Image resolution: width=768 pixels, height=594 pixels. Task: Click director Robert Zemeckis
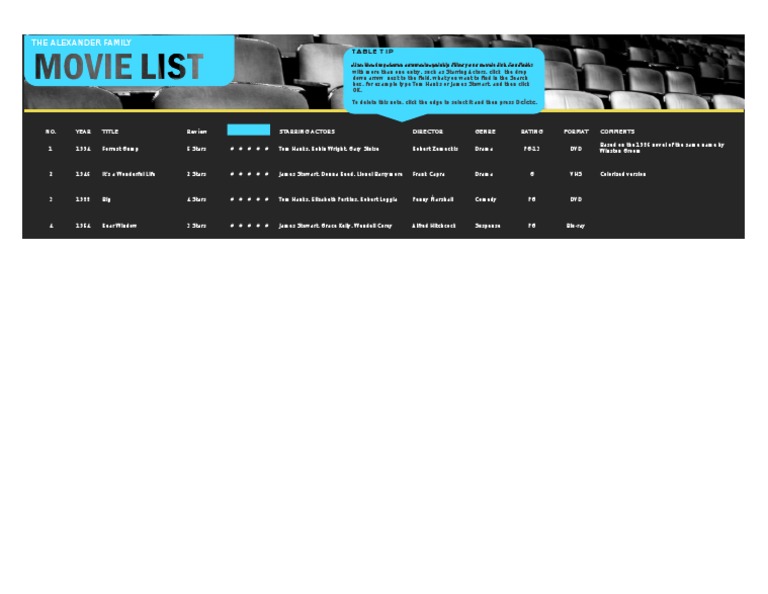tap(435, 149)
